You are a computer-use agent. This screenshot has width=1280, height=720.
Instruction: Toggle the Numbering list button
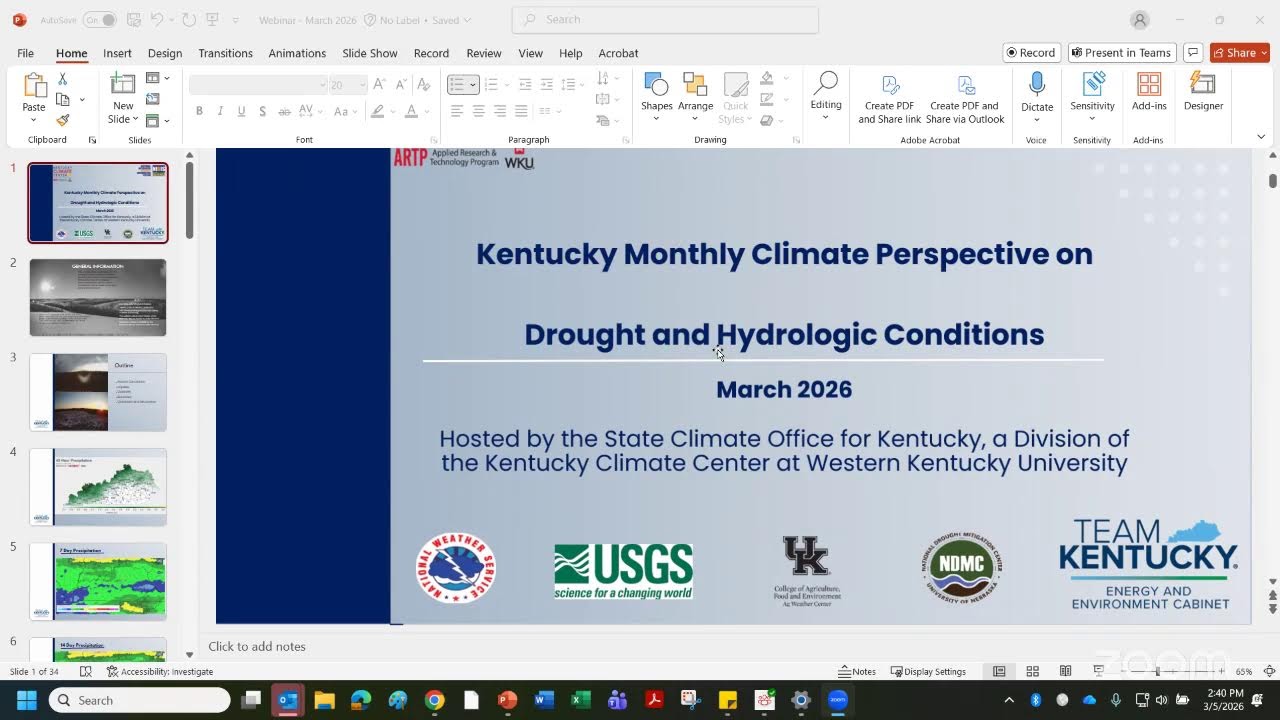pyautogui.click(x=492, y=85)
